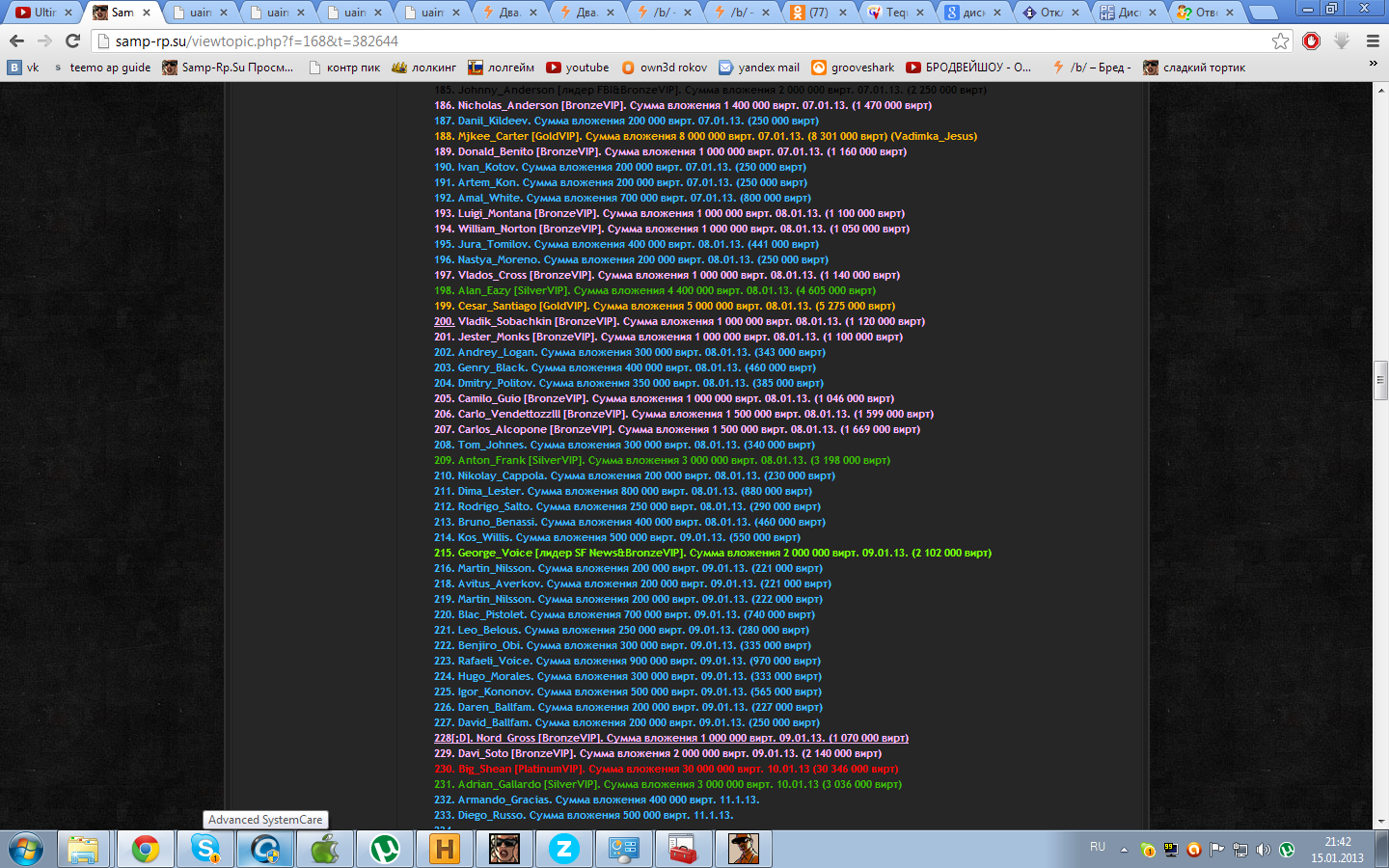Show hidden system tray icons
Viewport: 1389px width, 868px height.
click(x=1124, y=850)
